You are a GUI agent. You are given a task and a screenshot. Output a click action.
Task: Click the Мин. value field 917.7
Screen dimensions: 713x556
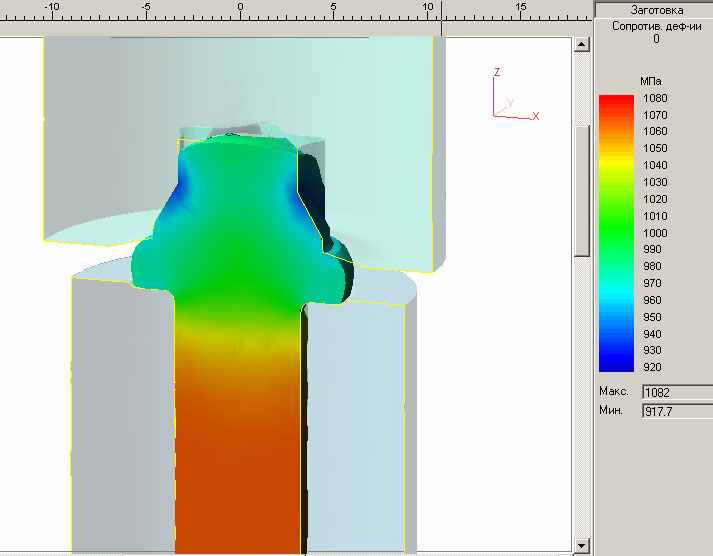click(678, 411)
